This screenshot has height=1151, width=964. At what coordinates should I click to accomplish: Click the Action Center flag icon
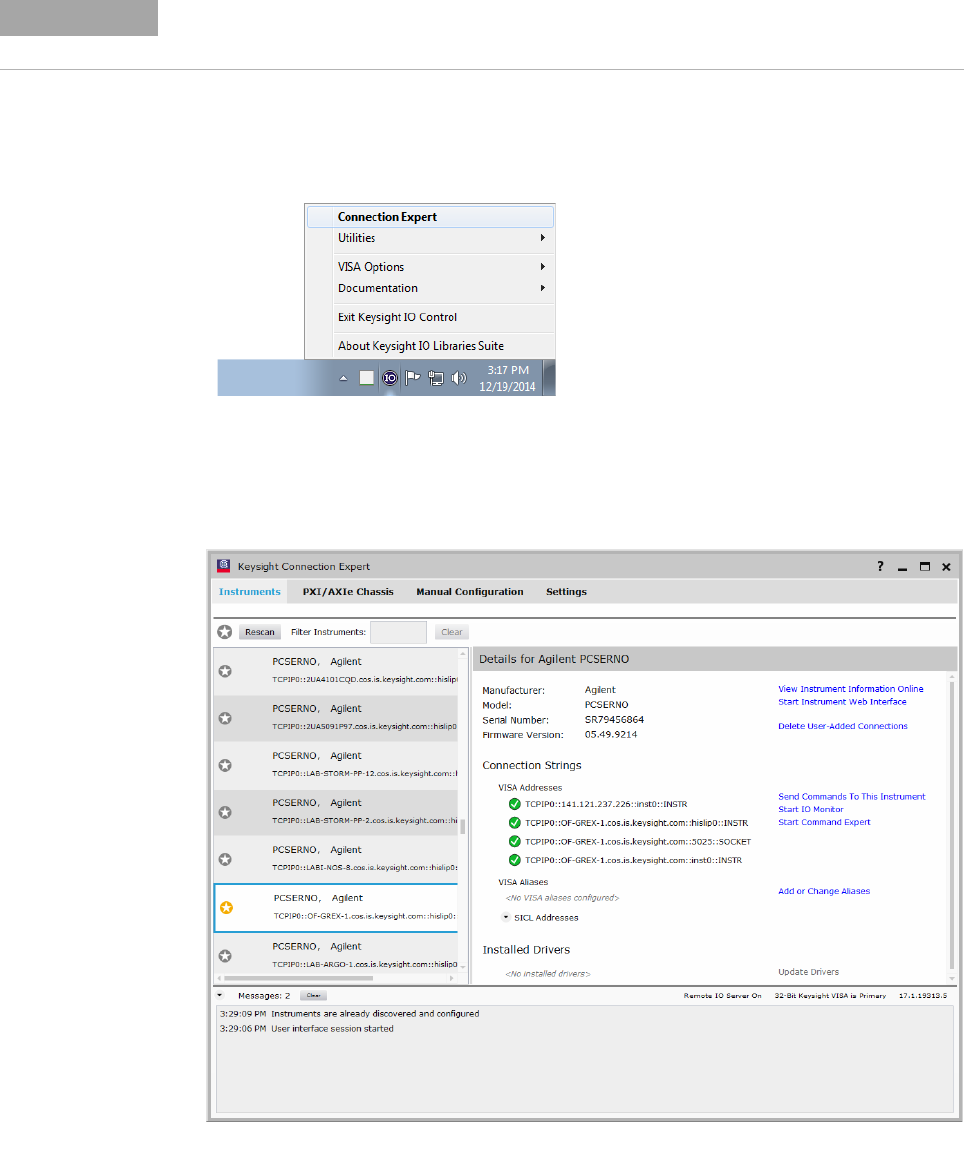pos(413,378)
